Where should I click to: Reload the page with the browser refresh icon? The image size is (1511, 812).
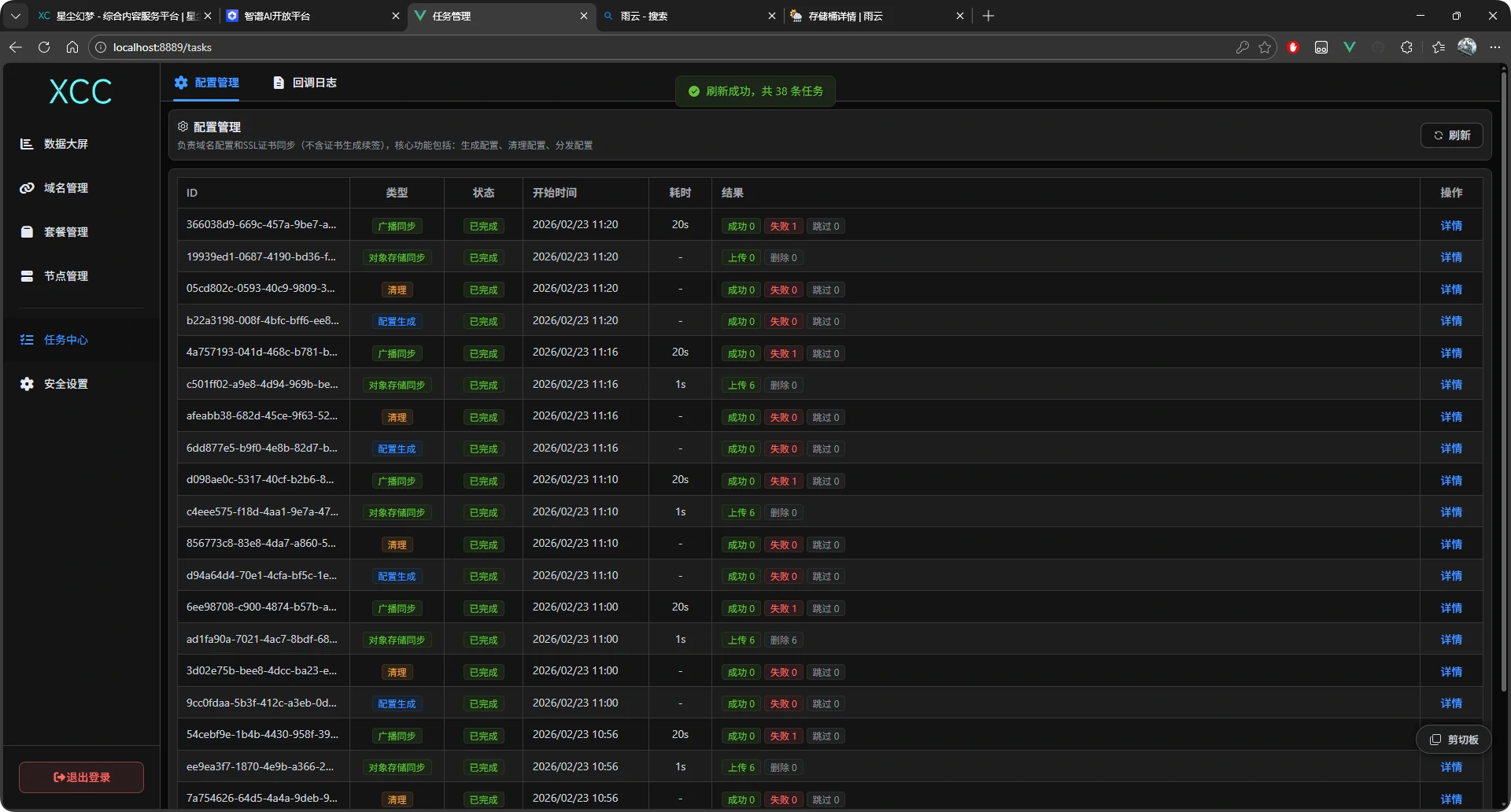tap(44, 47)
